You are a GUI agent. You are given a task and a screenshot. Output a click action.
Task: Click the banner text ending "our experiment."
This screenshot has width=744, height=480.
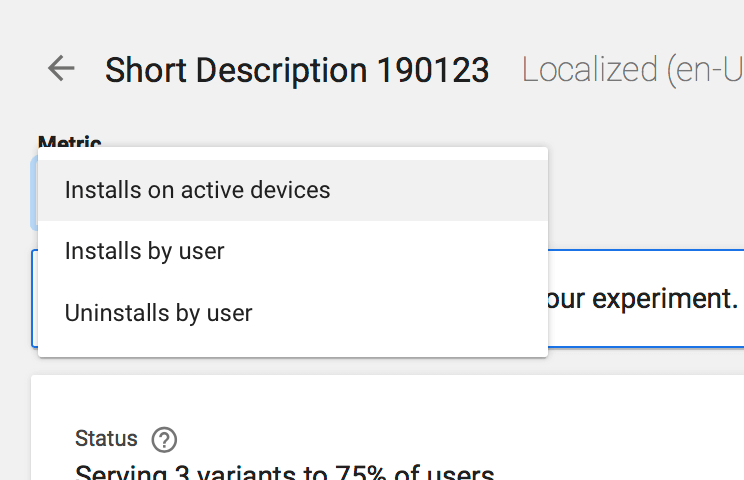click(640, 298)
